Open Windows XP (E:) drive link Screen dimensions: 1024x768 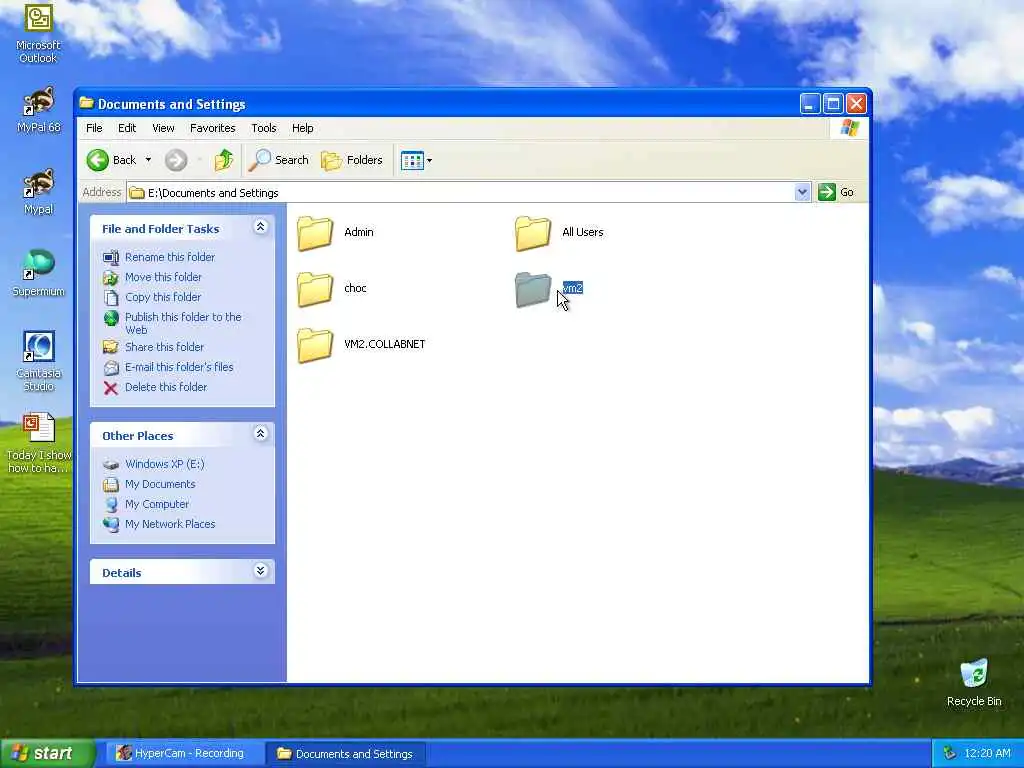165,464
